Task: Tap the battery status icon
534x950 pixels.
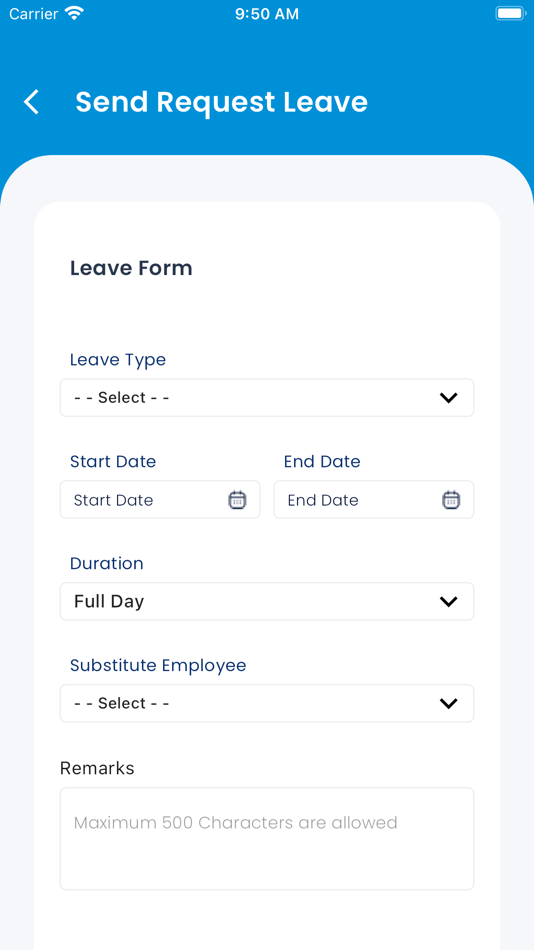Action: (510, 13)
